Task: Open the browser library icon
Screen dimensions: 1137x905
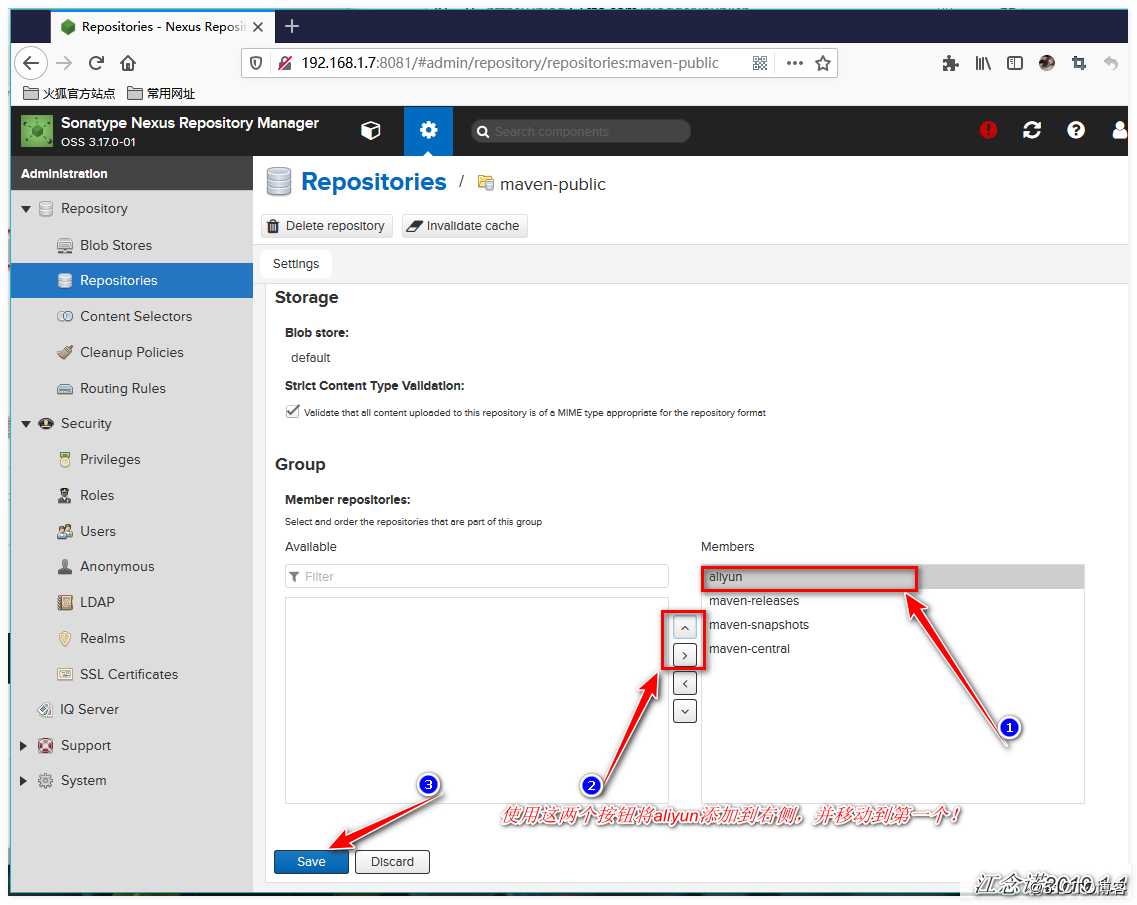Action: pos(983,63)
